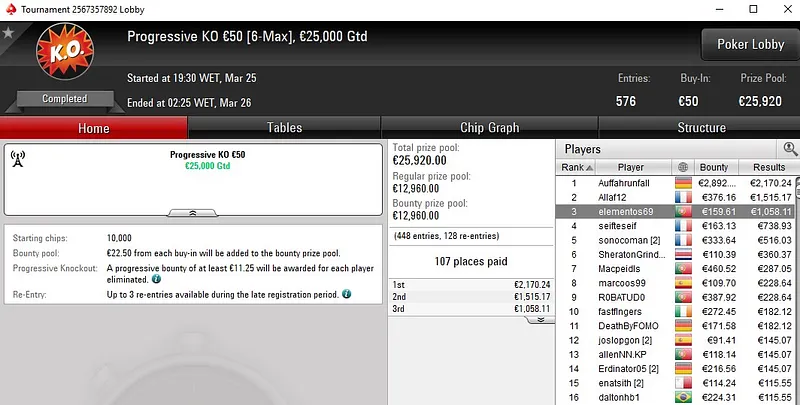This screenshot has height=405, width=800.
Task: Click the Re-Entry info icon
Action: tap(346, 295)
